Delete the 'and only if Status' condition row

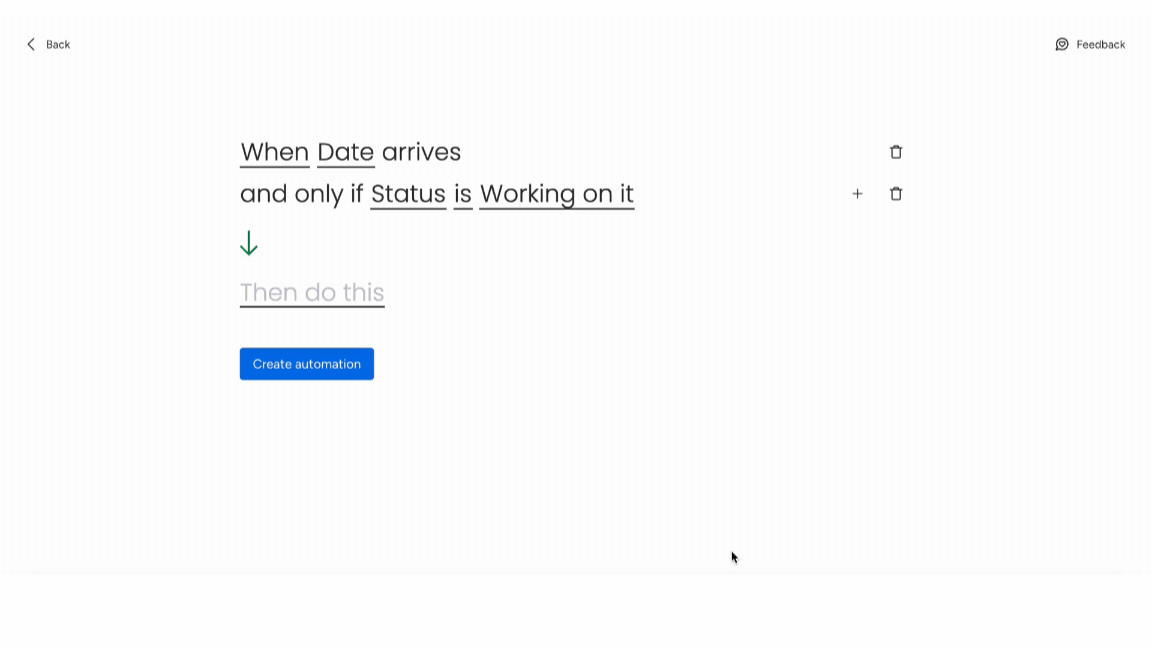tap(896, 194)
